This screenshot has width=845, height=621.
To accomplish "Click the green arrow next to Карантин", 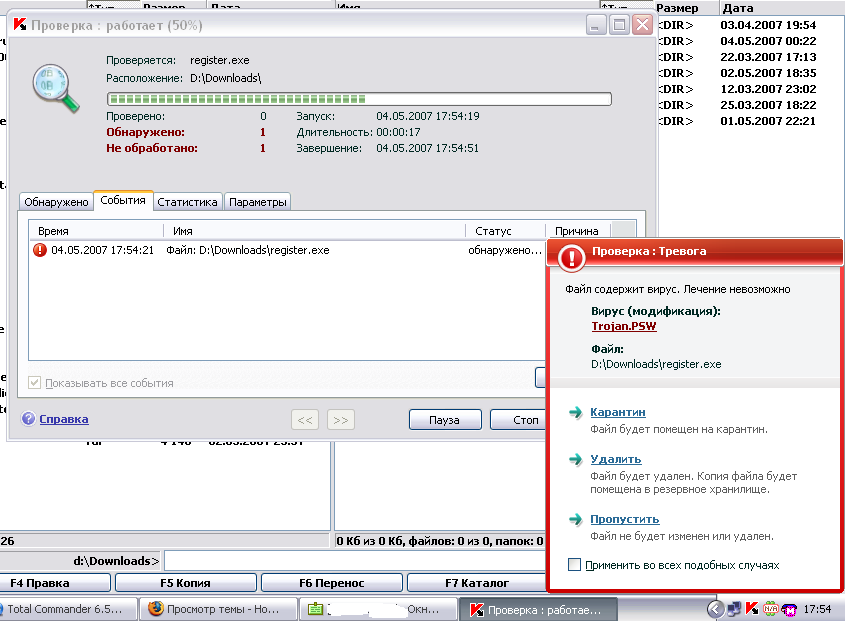I will click(x=576, y=412).
